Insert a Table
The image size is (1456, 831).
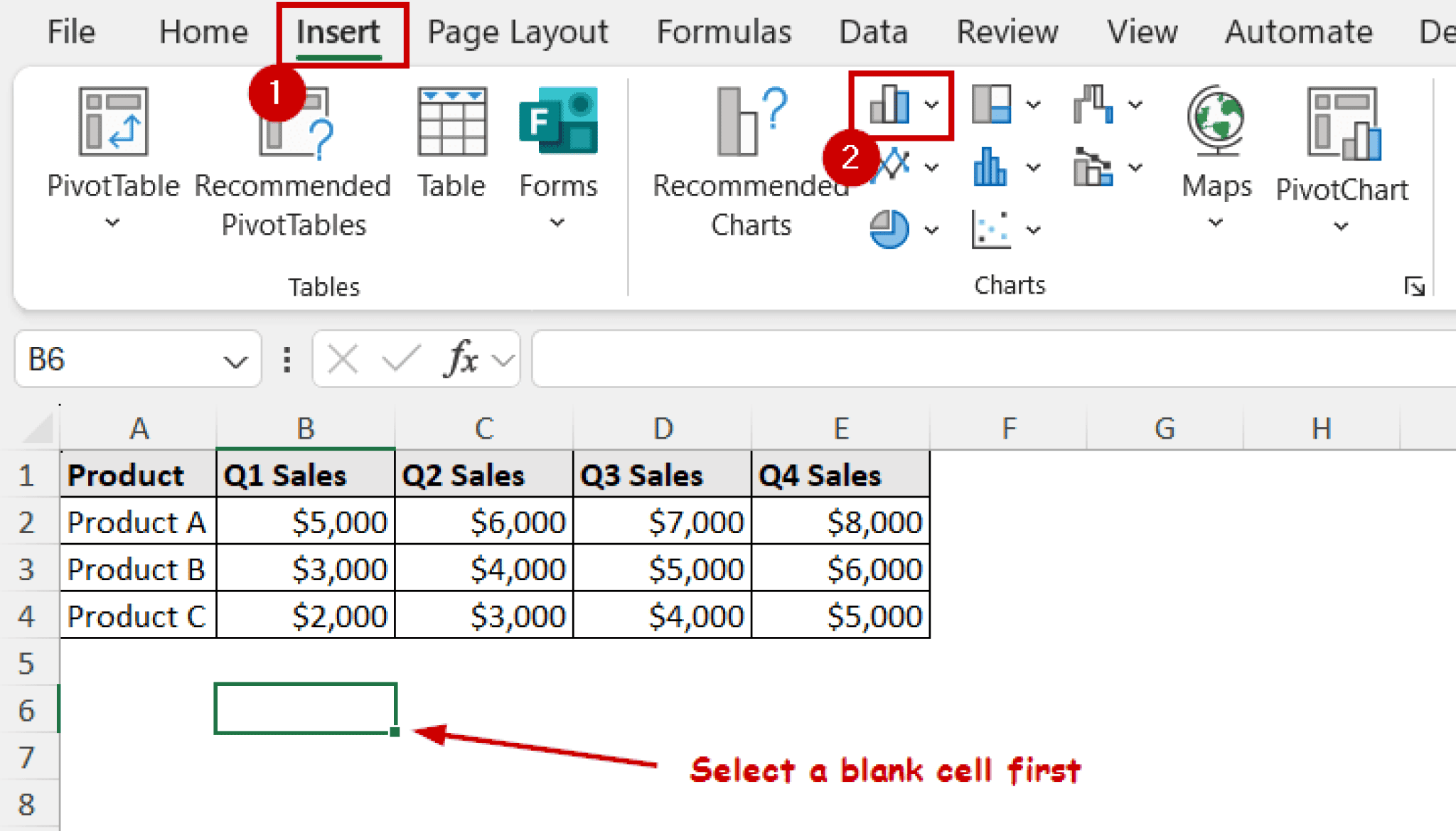[451, 142]
